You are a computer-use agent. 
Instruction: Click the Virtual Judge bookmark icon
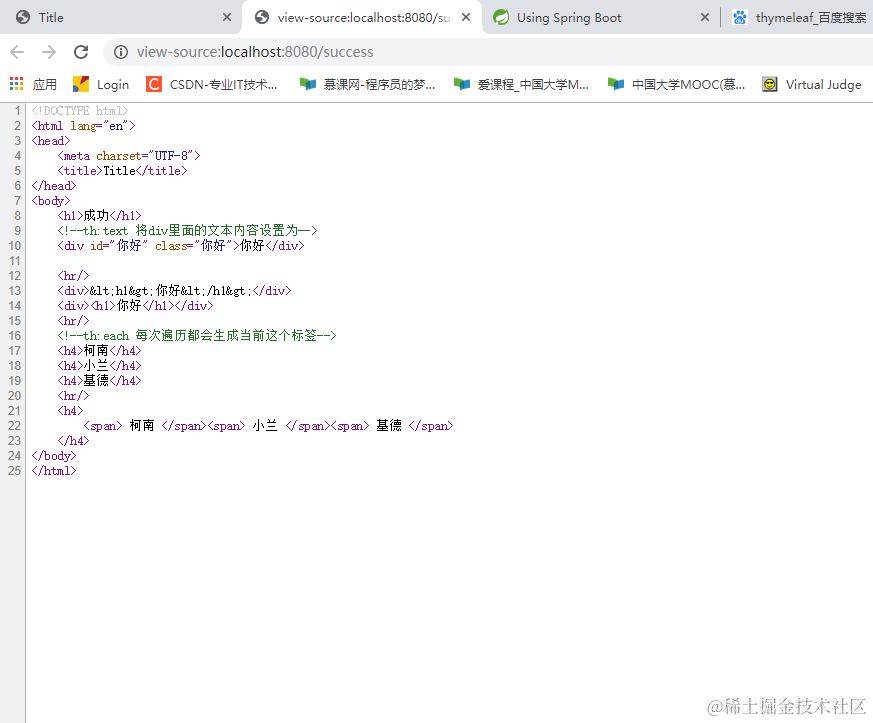(770, 84)
